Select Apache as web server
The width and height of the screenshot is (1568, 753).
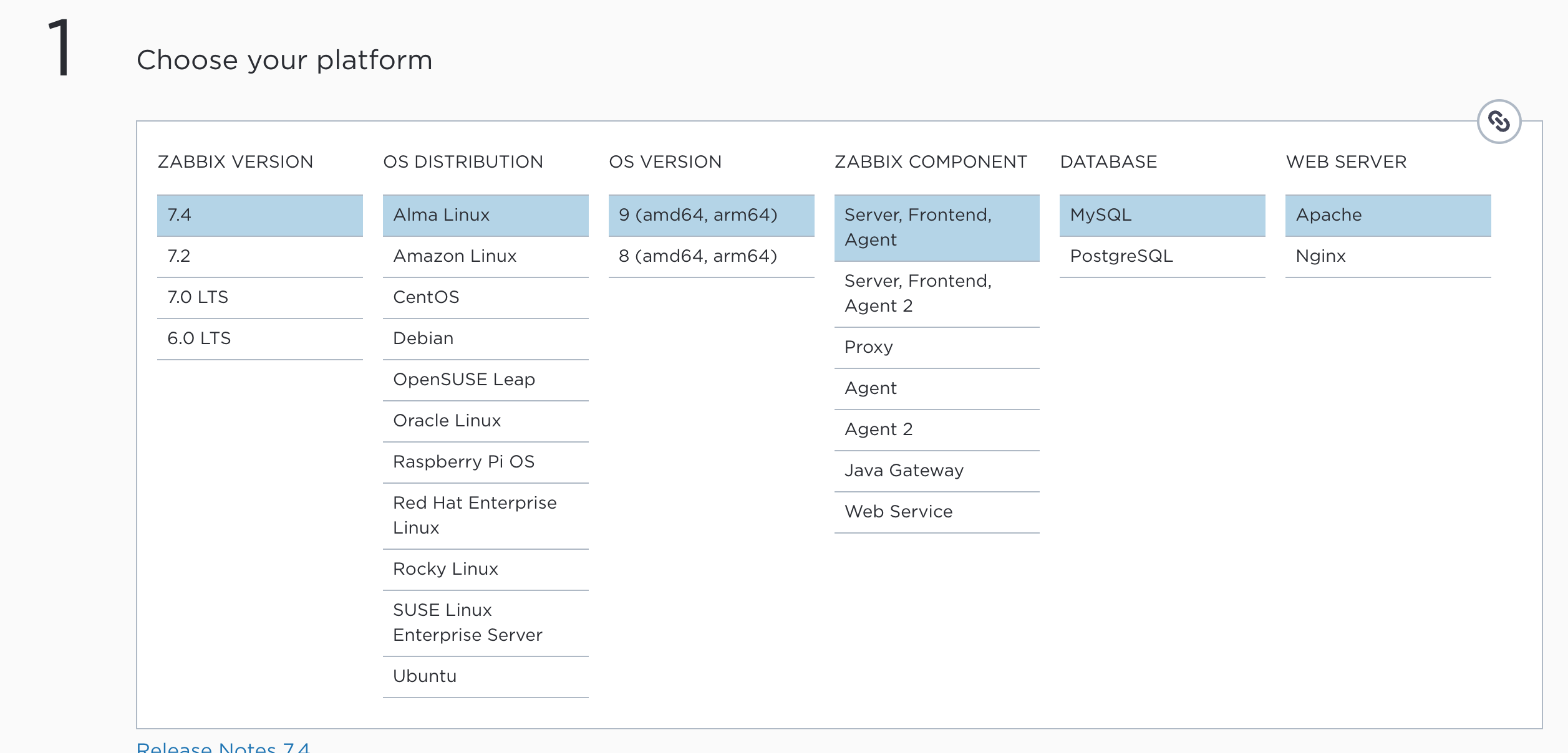(x=1388, y=215)
